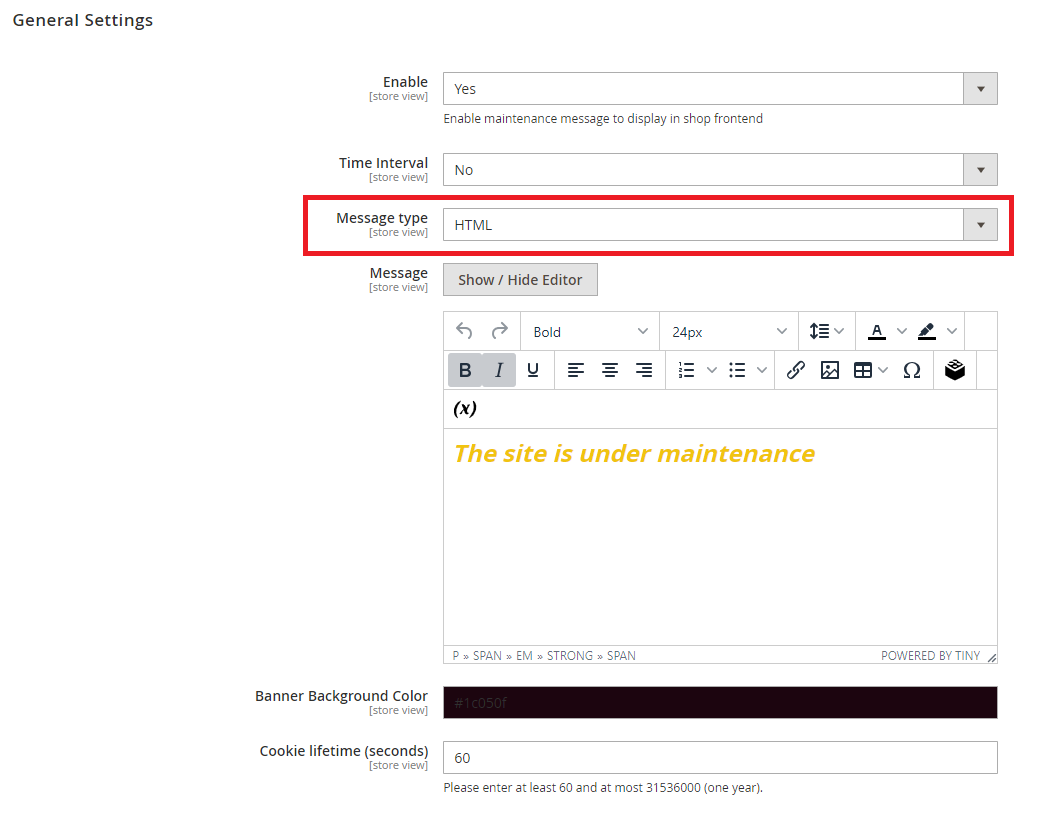The image size is (1059, 821).
Task: Click the Cookie lifetime input field
Action: tap(719, 758)
